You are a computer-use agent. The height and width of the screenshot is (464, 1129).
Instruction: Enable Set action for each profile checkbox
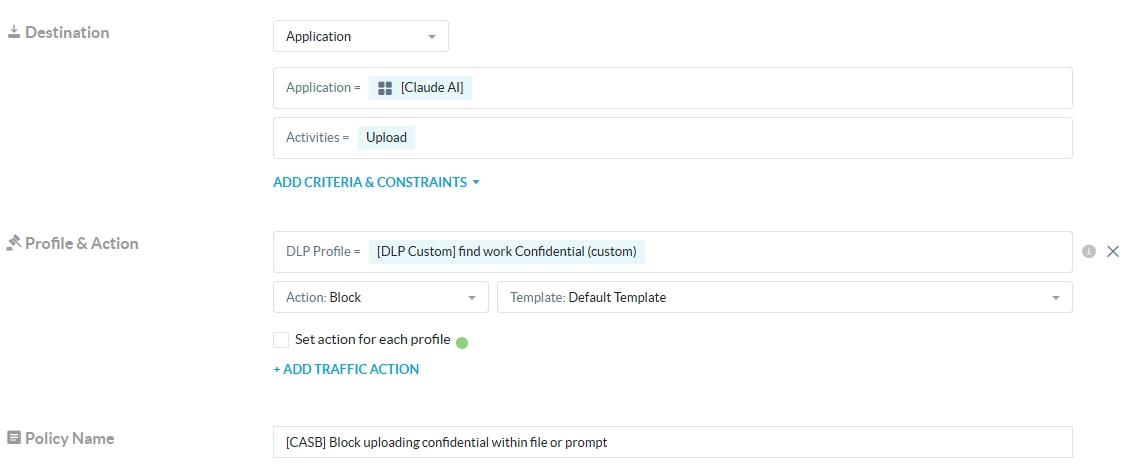[281, 340]
